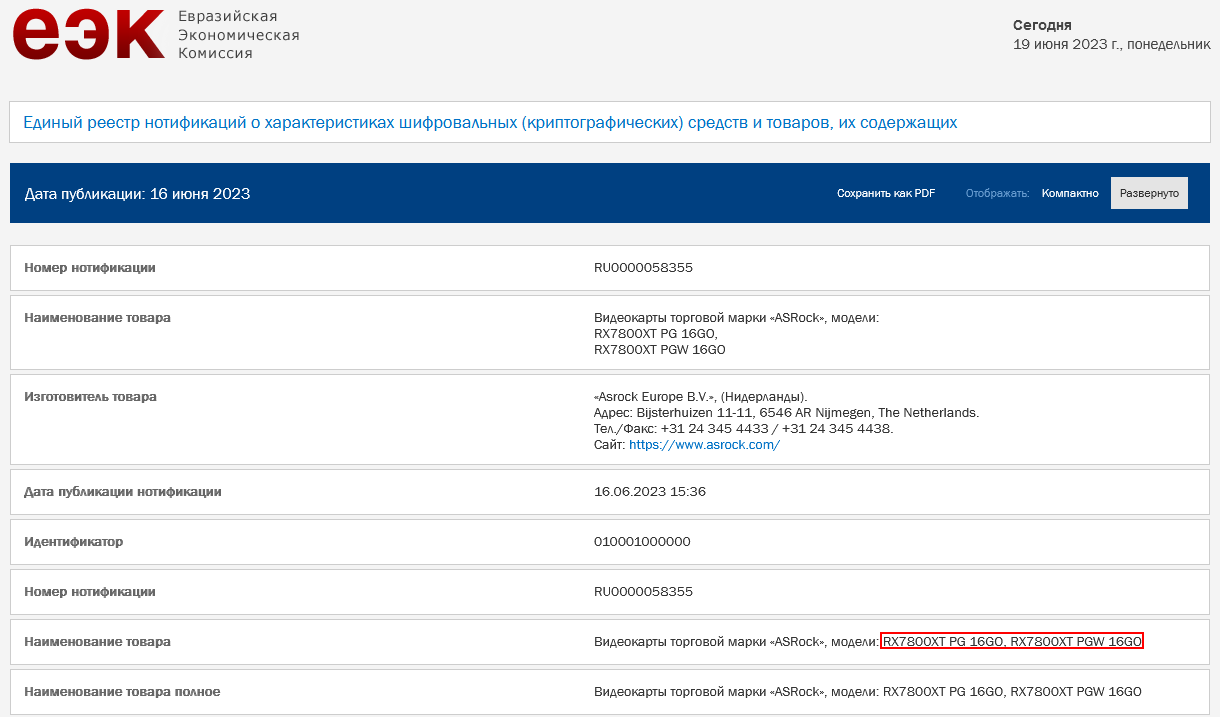Switch display to Компактно
This screenshot has width=1220, height=717.
click(1070, 193)
